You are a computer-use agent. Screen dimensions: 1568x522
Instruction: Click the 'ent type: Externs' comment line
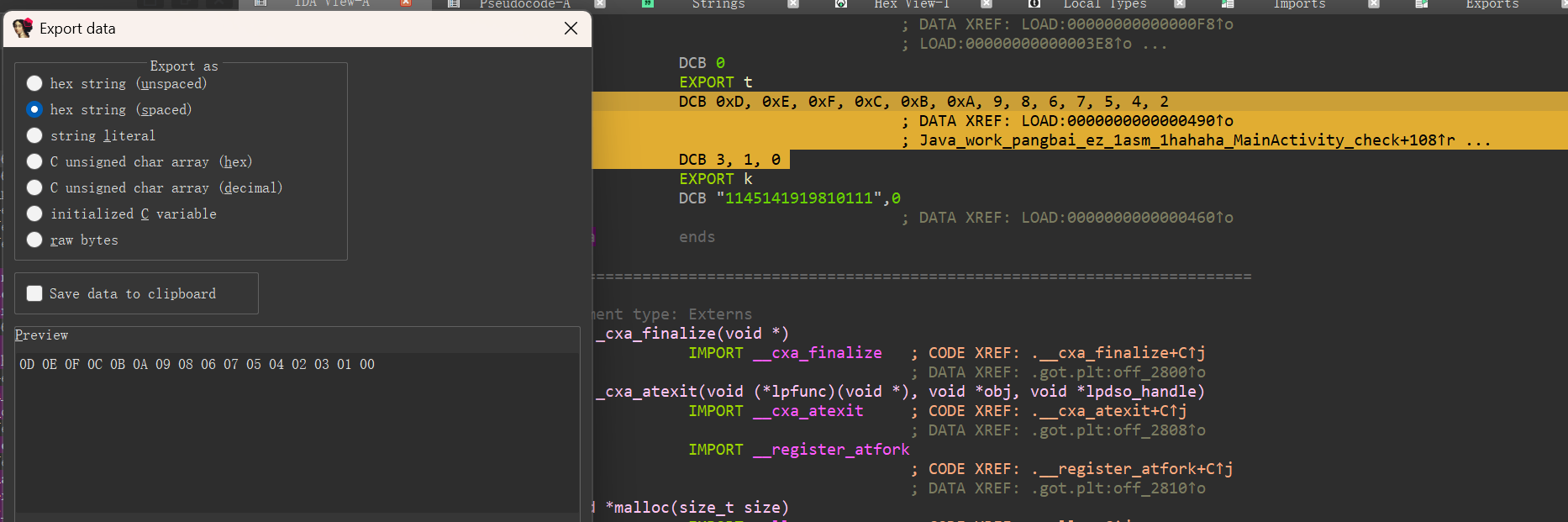click(674, 314)
